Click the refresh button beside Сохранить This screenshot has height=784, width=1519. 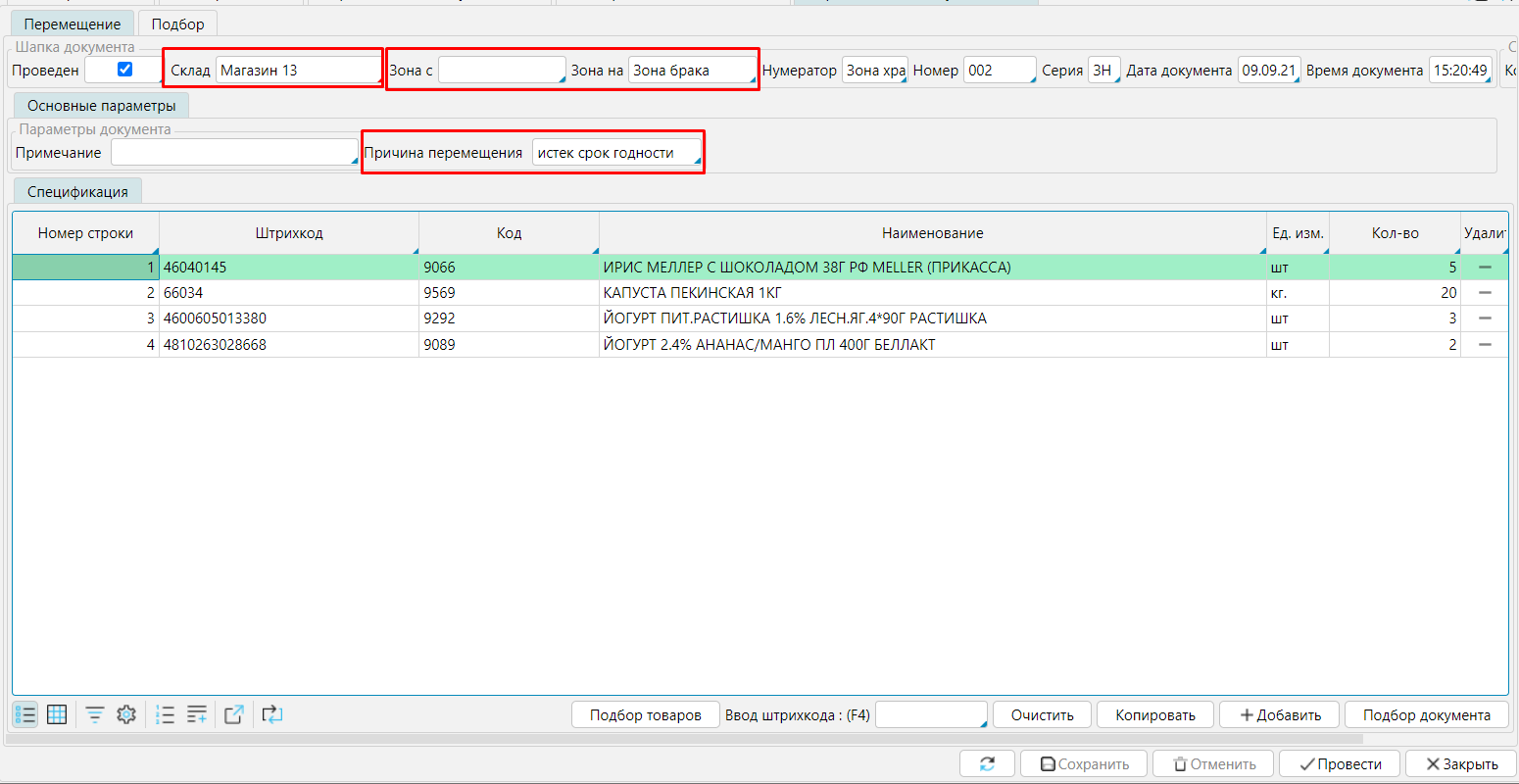pos(987,763)
